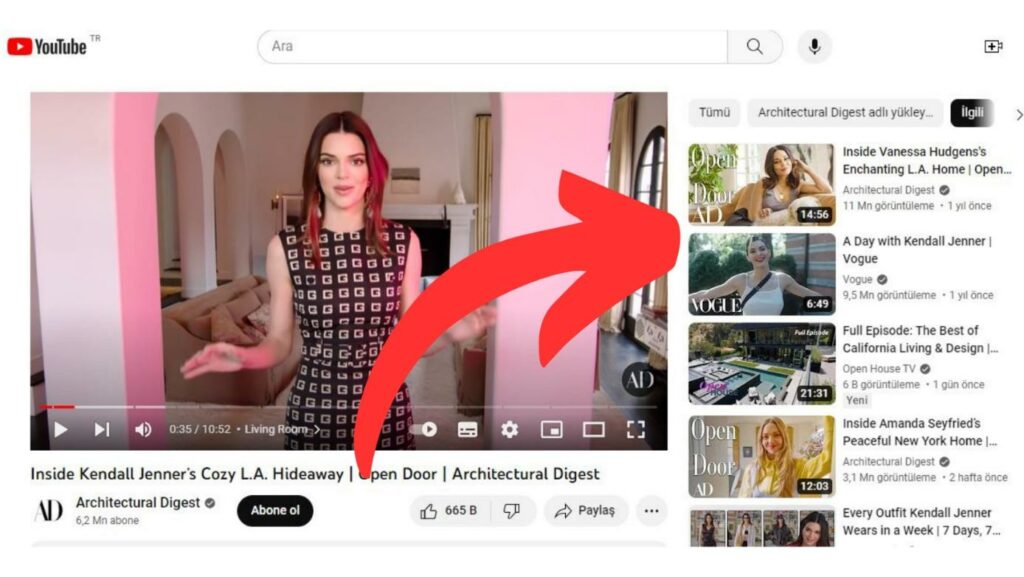Mute the video volume
The height and width of the screenshot is (577, 1024).
pos(143,429)
